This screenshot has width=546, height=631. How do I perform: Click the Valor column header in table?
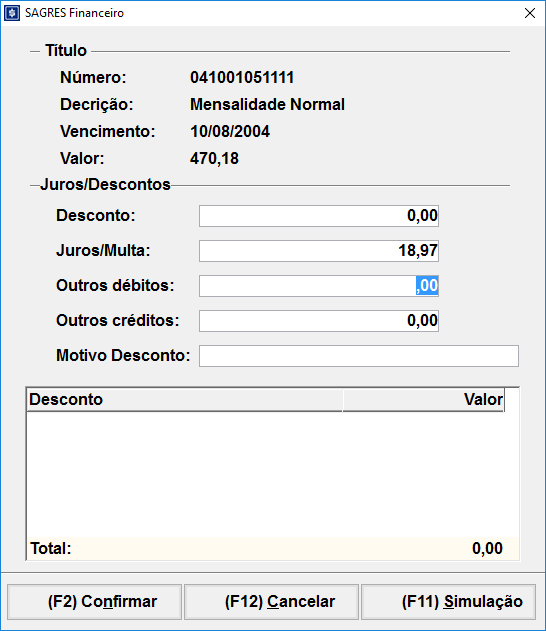423,400
